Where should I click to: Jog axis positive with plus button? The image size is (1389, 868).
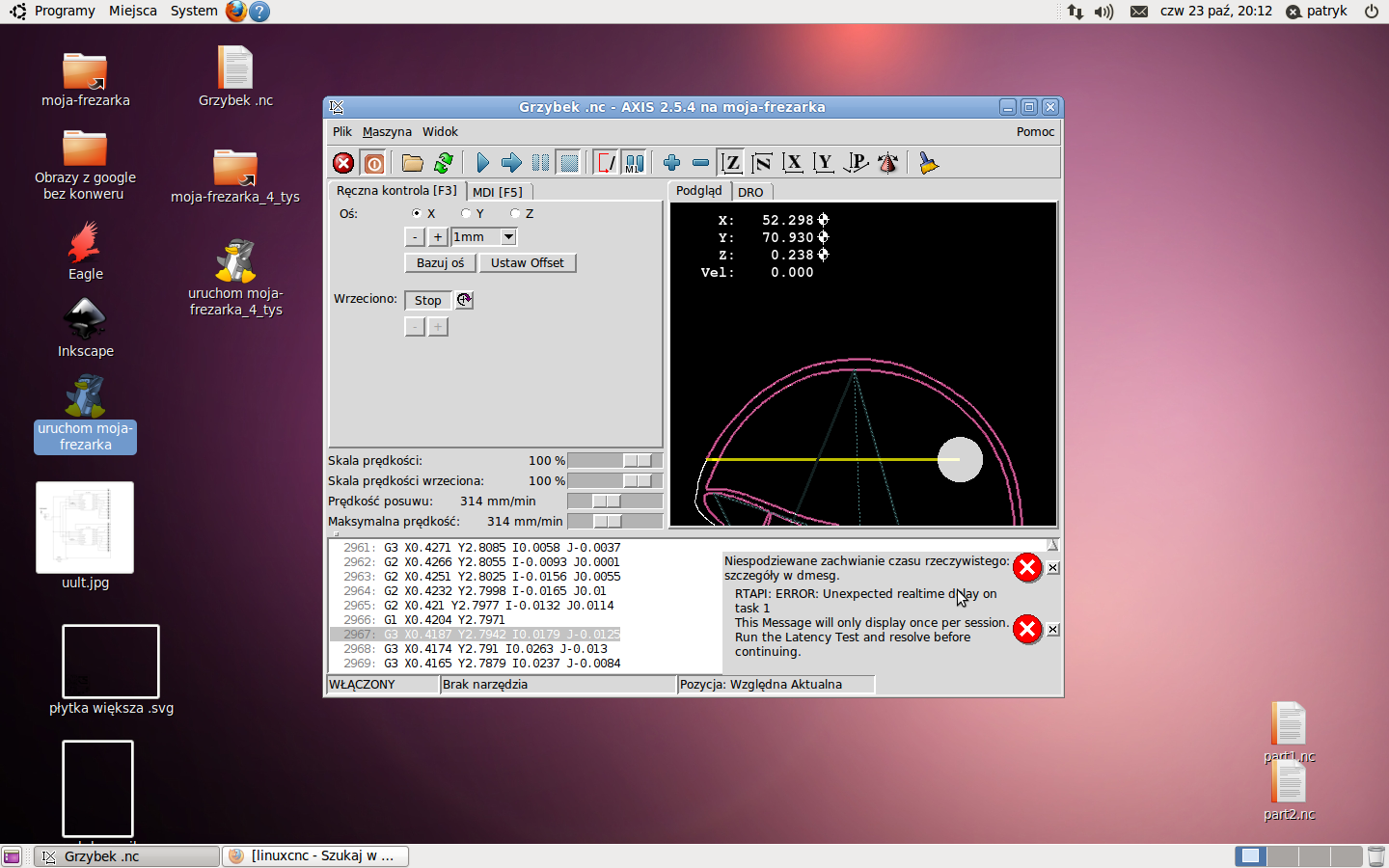[x=438, y=236]
